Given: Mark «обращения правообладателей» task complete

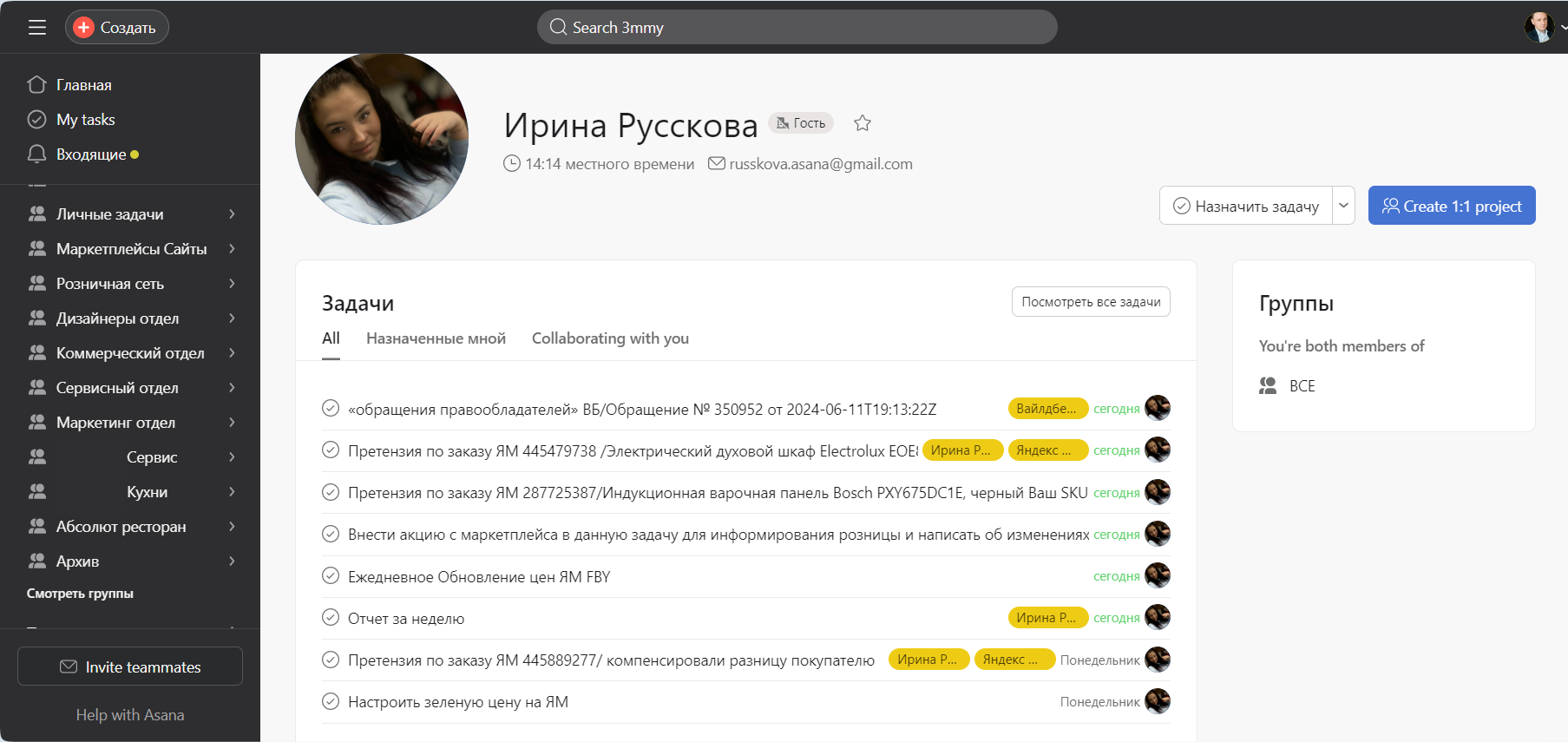Looking at the screenshot, I should tap(331, 408).
